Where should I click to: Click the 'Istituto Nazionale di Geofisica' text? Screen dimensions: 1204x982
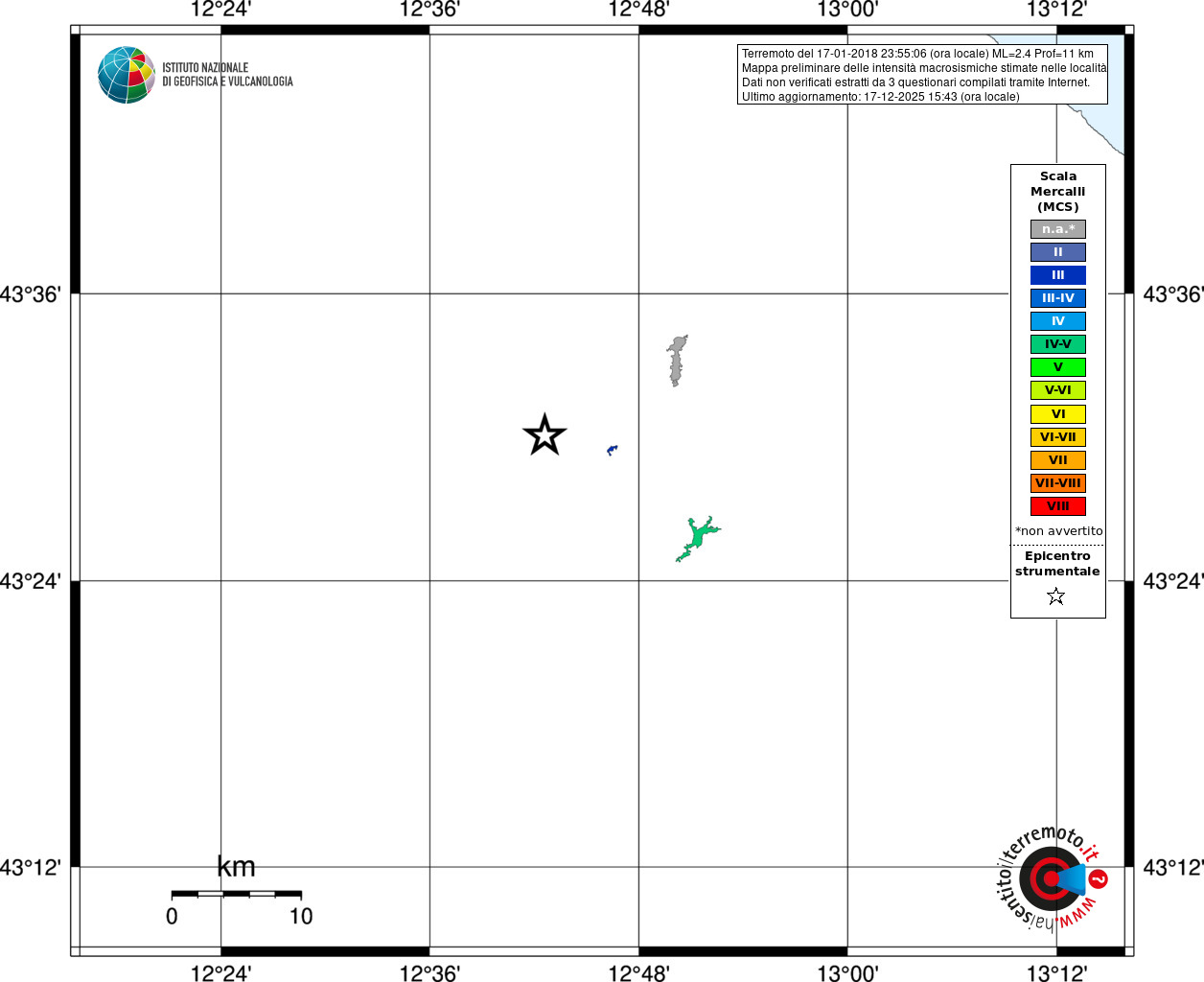pyautogui.click(x=227, y=75)
